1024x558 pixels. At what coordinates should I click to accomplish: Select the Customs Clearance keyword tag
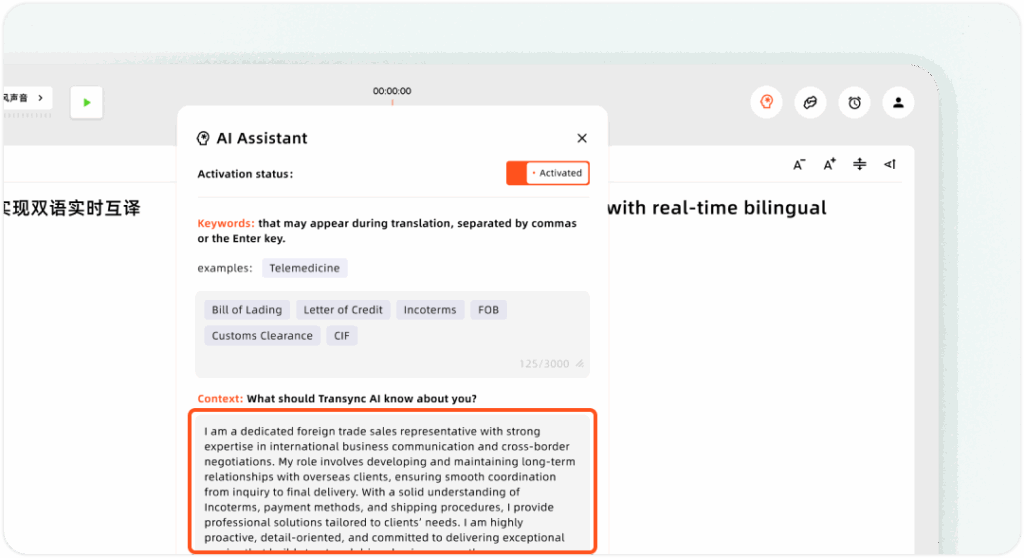point(262,336)
